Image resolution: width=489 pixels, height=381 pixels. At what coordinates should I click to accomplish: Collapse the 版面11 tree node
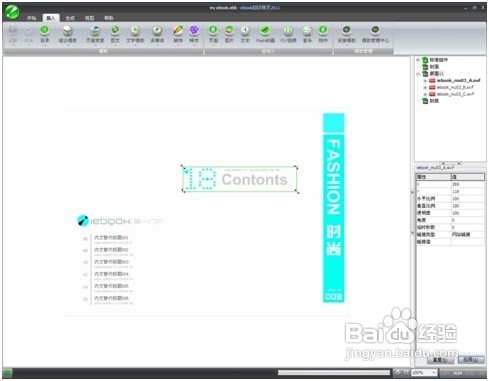tap(418, 74)
